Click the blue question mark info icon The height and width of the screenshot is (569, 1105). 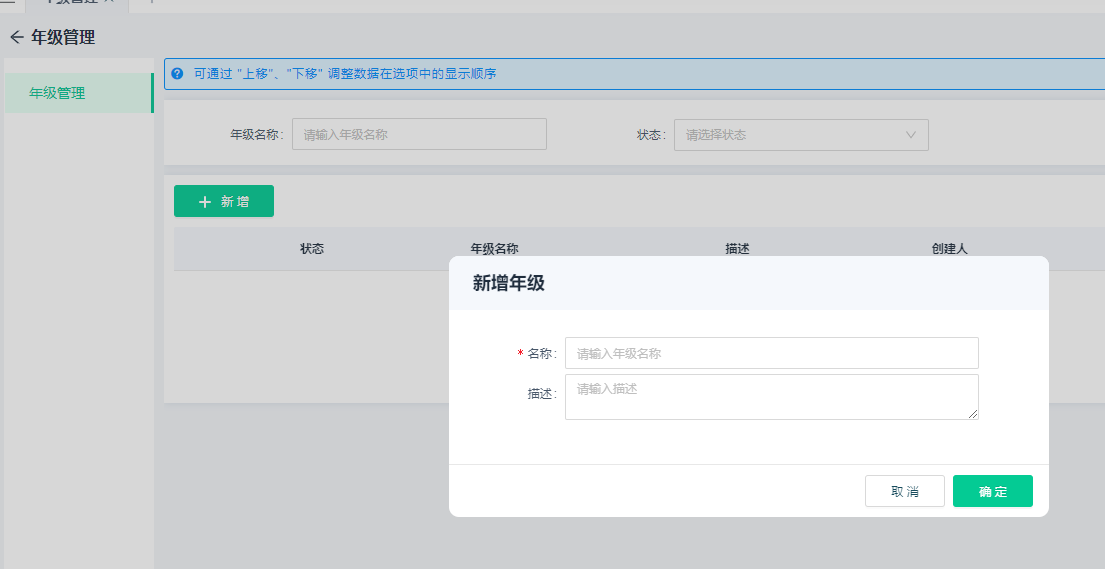tap(178, 73)
